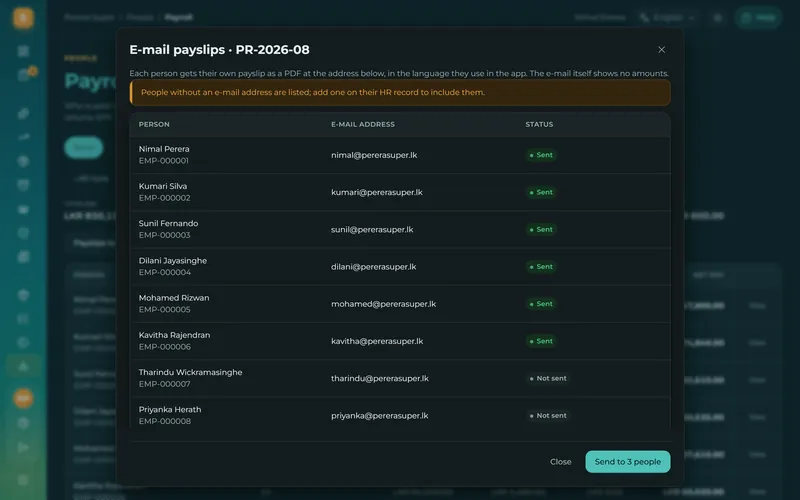The width and height of the screenshot is (800, 500).
Task: Click the payslip PDF description text
Action: click(399, 73)
